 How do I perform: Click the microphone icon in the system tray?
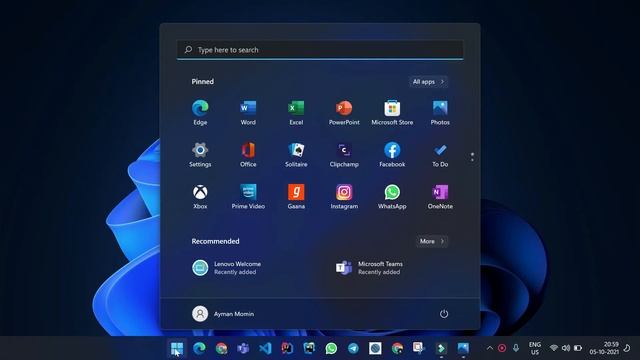(x=516, y=348)
